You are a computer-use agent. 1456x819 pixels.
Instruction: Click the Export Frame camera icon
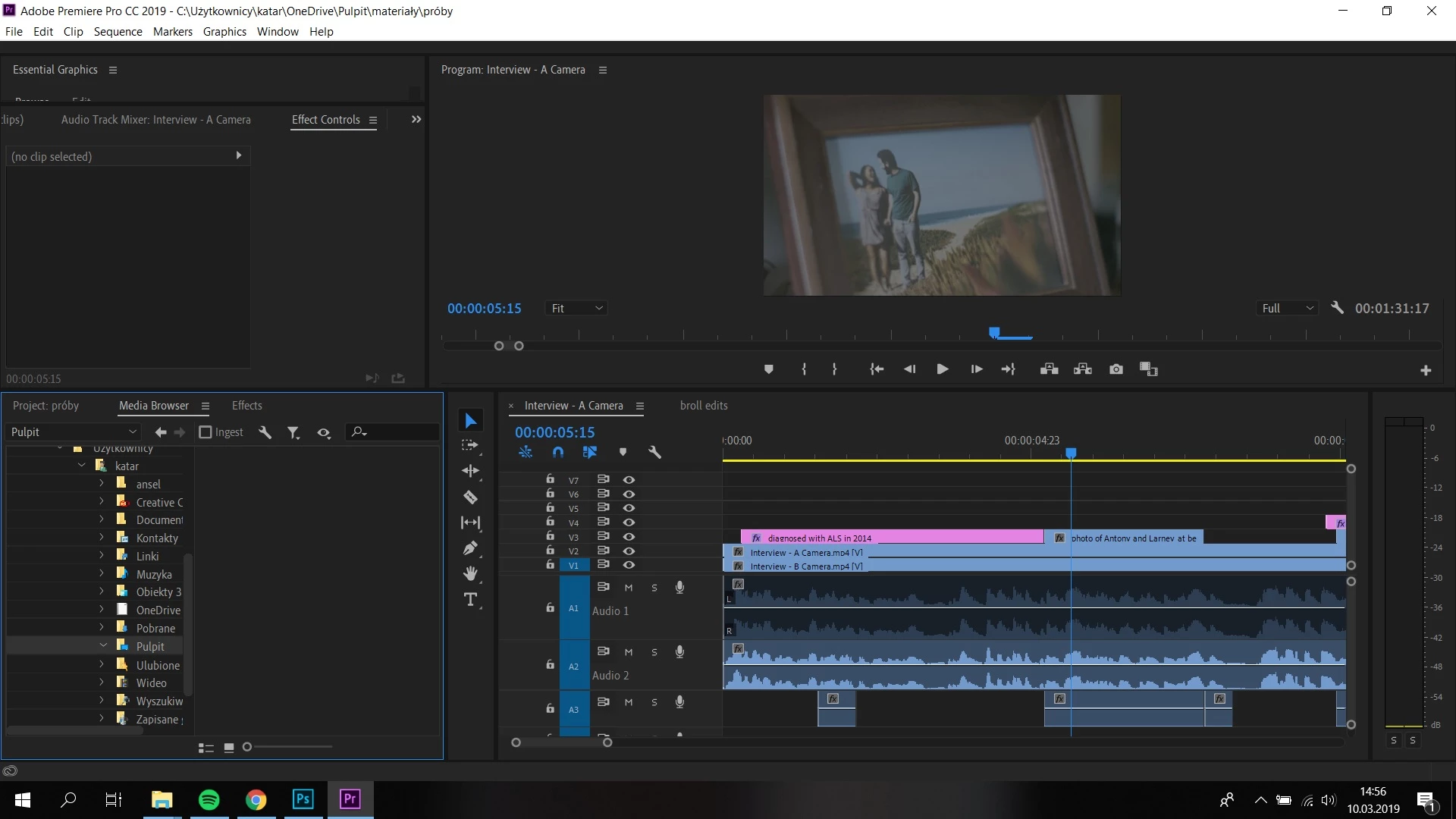1116,369
